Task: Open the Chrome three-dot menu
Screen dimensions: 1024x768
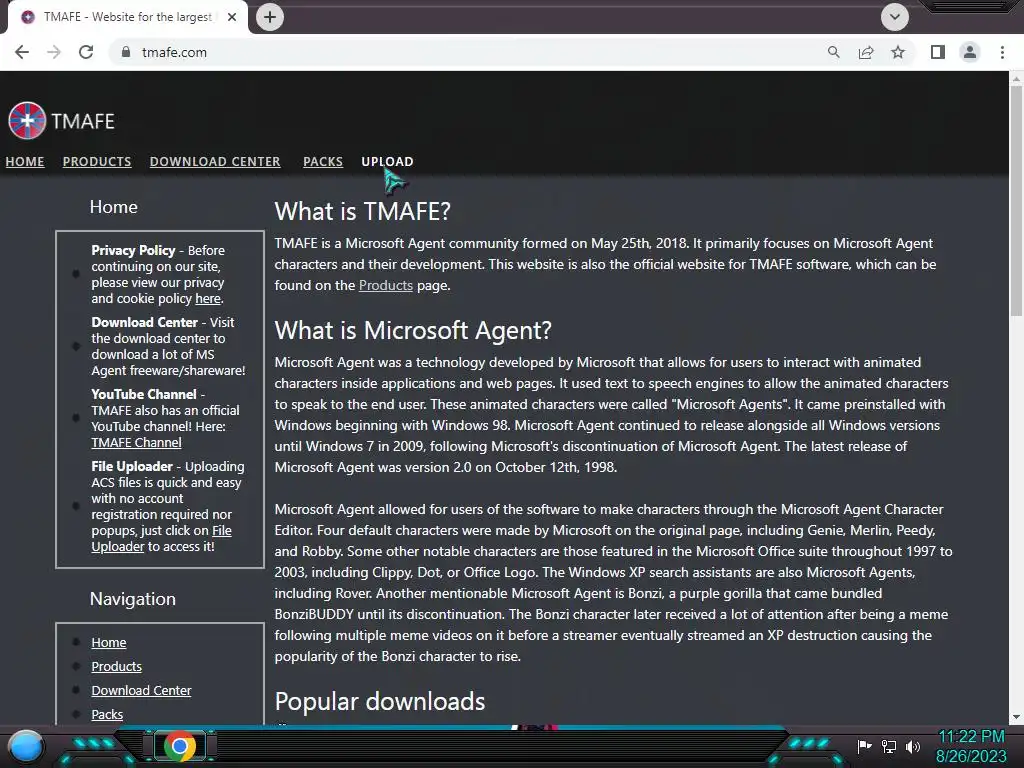Action: [x=1002, y=52]
